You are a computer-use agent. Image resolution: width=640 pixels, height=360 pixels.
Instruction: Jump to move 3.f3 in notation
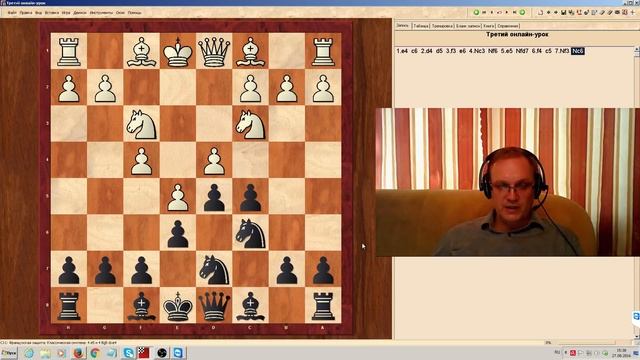click(x=451, y=51)
